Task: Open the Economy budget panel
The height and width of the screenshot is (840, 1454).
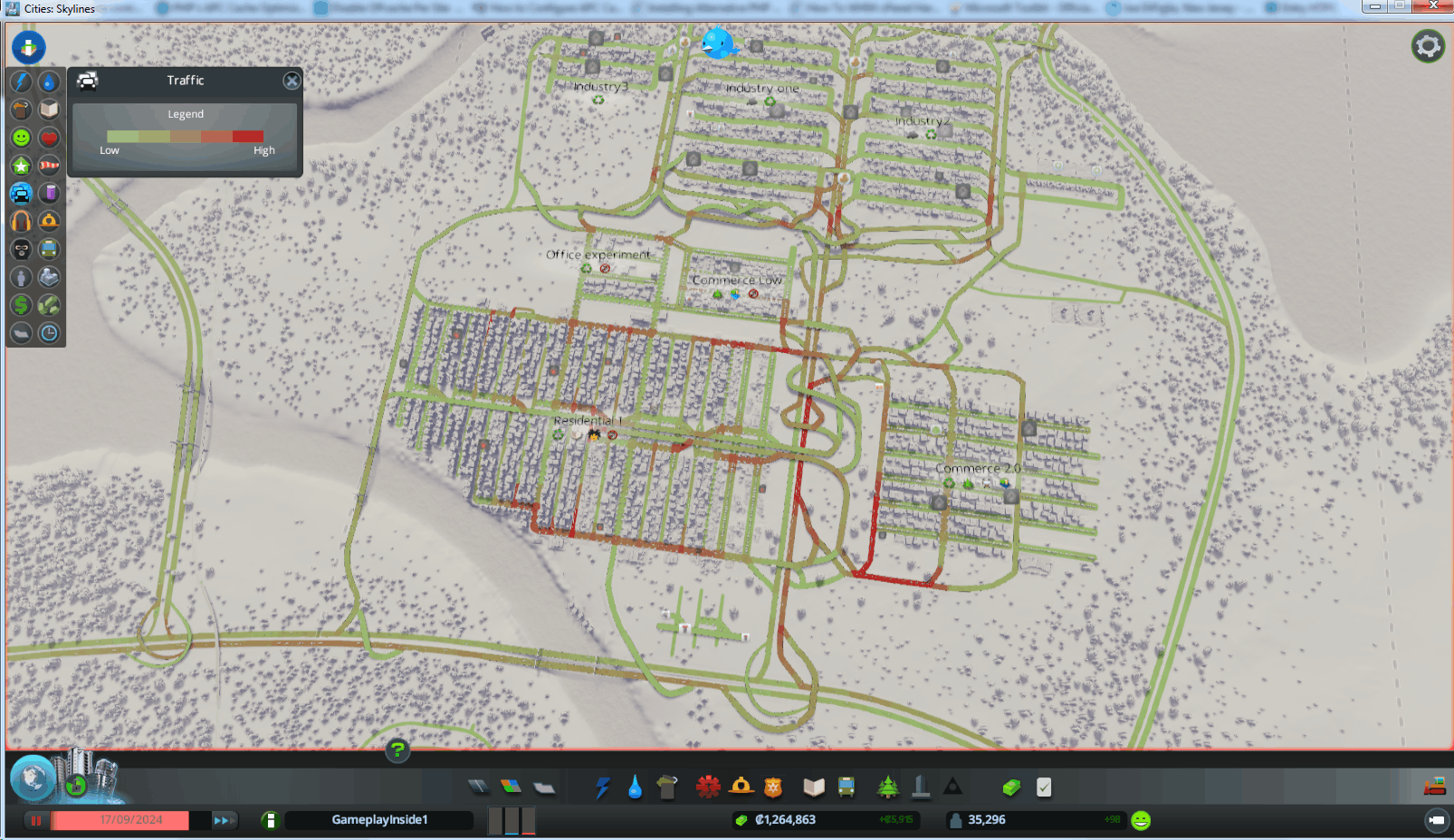Action: tap(1011, 787)
